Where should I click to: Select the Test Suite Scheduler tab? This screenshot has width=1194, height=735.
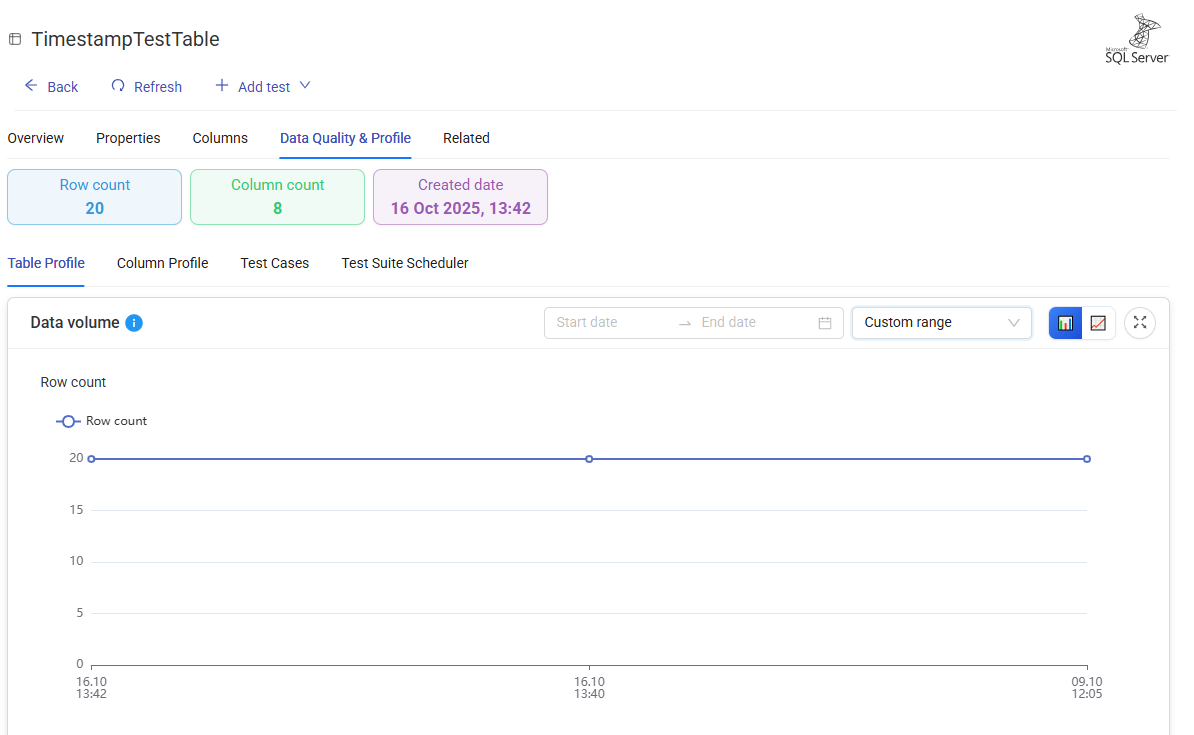(x=405, y=263)
